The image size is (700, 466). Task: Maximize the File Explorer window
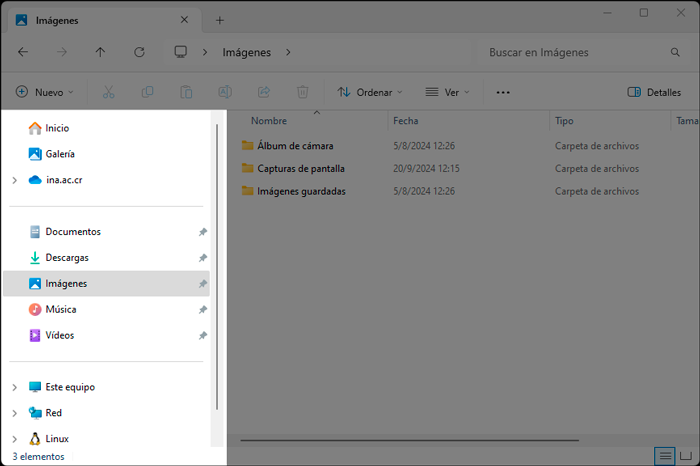(x=644, y=13)
